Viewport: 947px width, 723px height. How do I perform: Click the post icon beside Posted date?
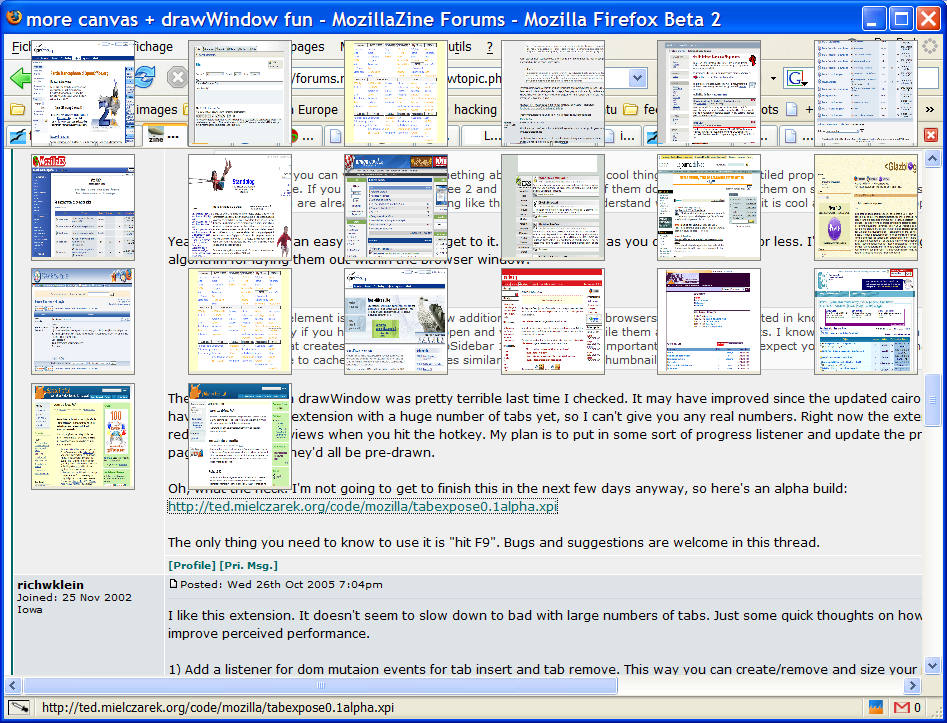pos(173,583)
